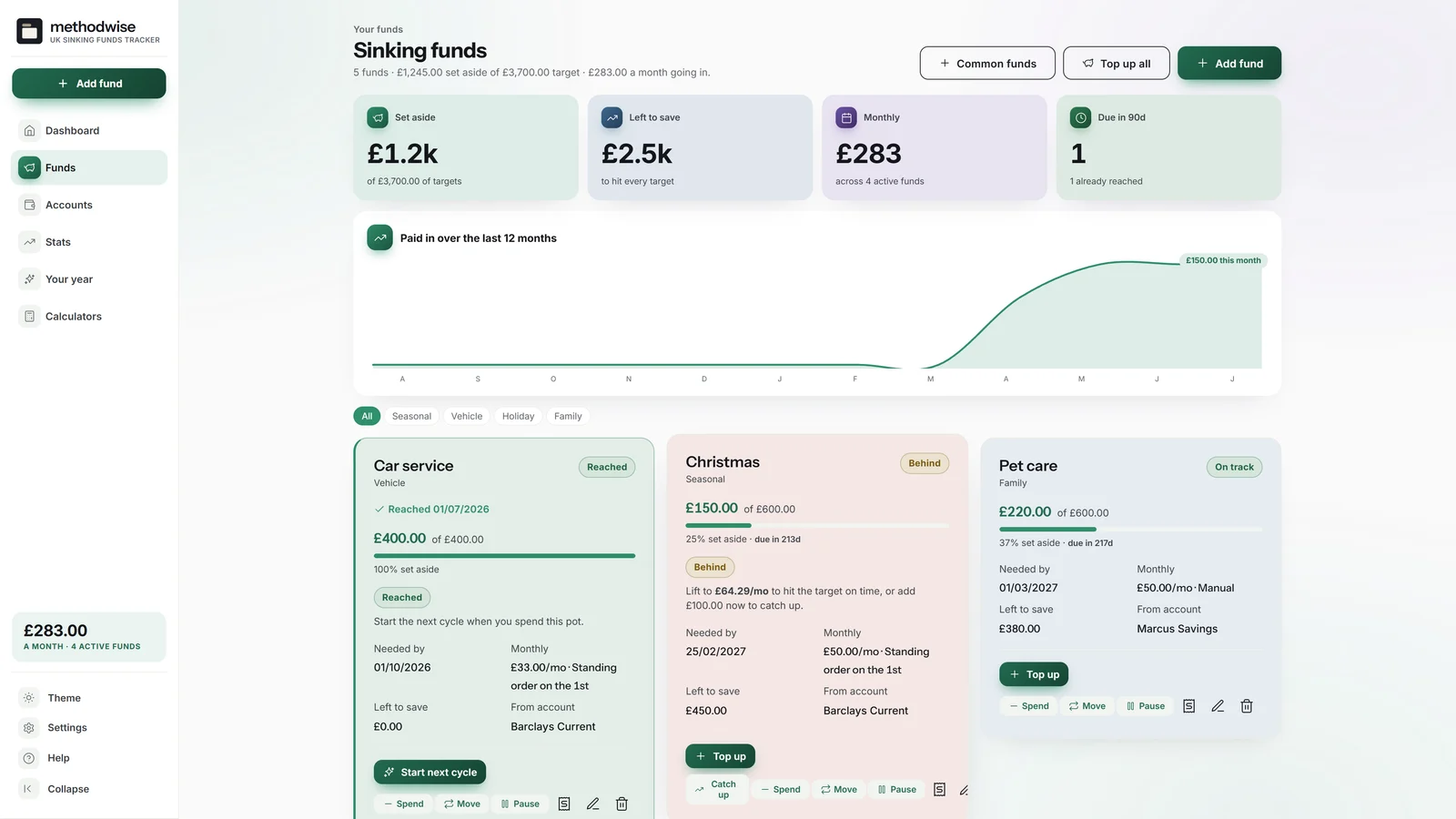Click the Due in 90d clock icon
Viewport: 1456px width, 819px height.
click(1081, 117)
